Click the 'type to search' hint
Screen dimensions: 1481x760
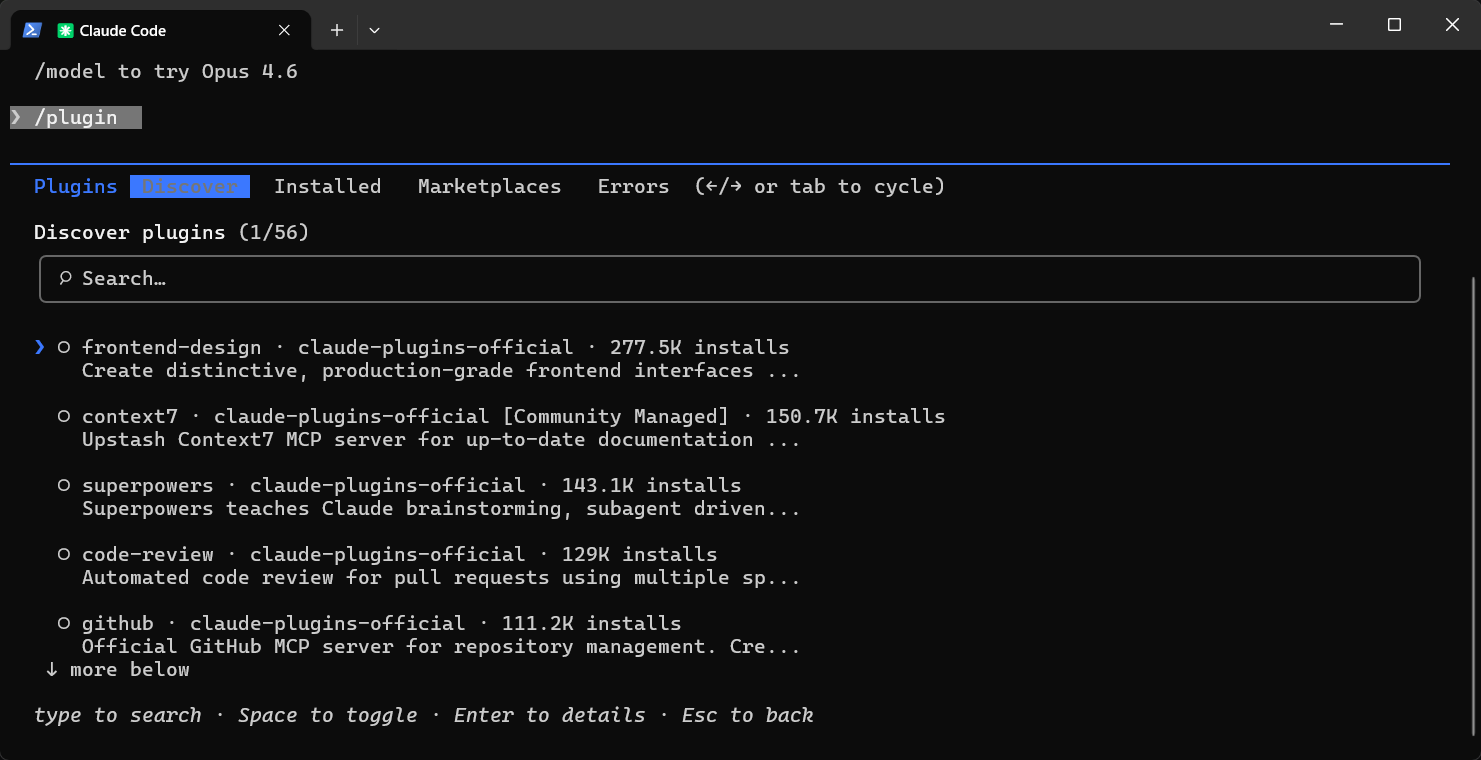click(118, 716)
